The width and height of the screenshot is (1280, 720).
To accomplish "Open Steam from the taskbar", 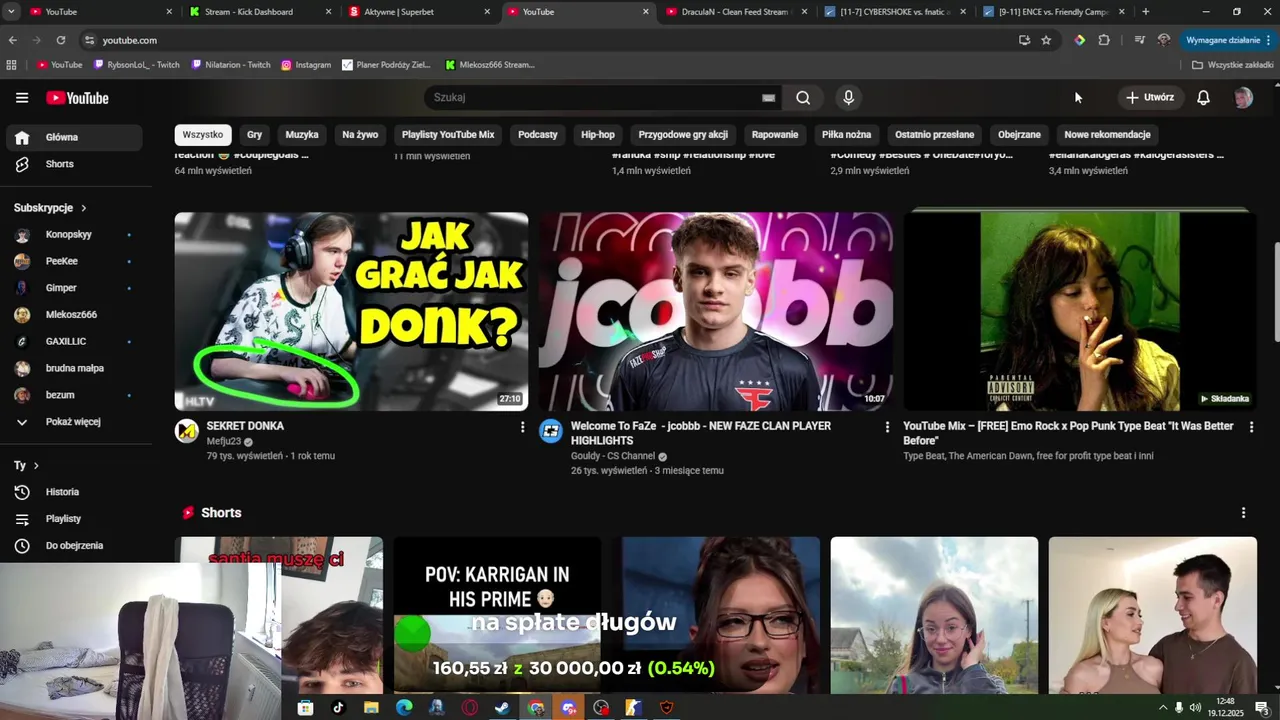I will [502, 708].
